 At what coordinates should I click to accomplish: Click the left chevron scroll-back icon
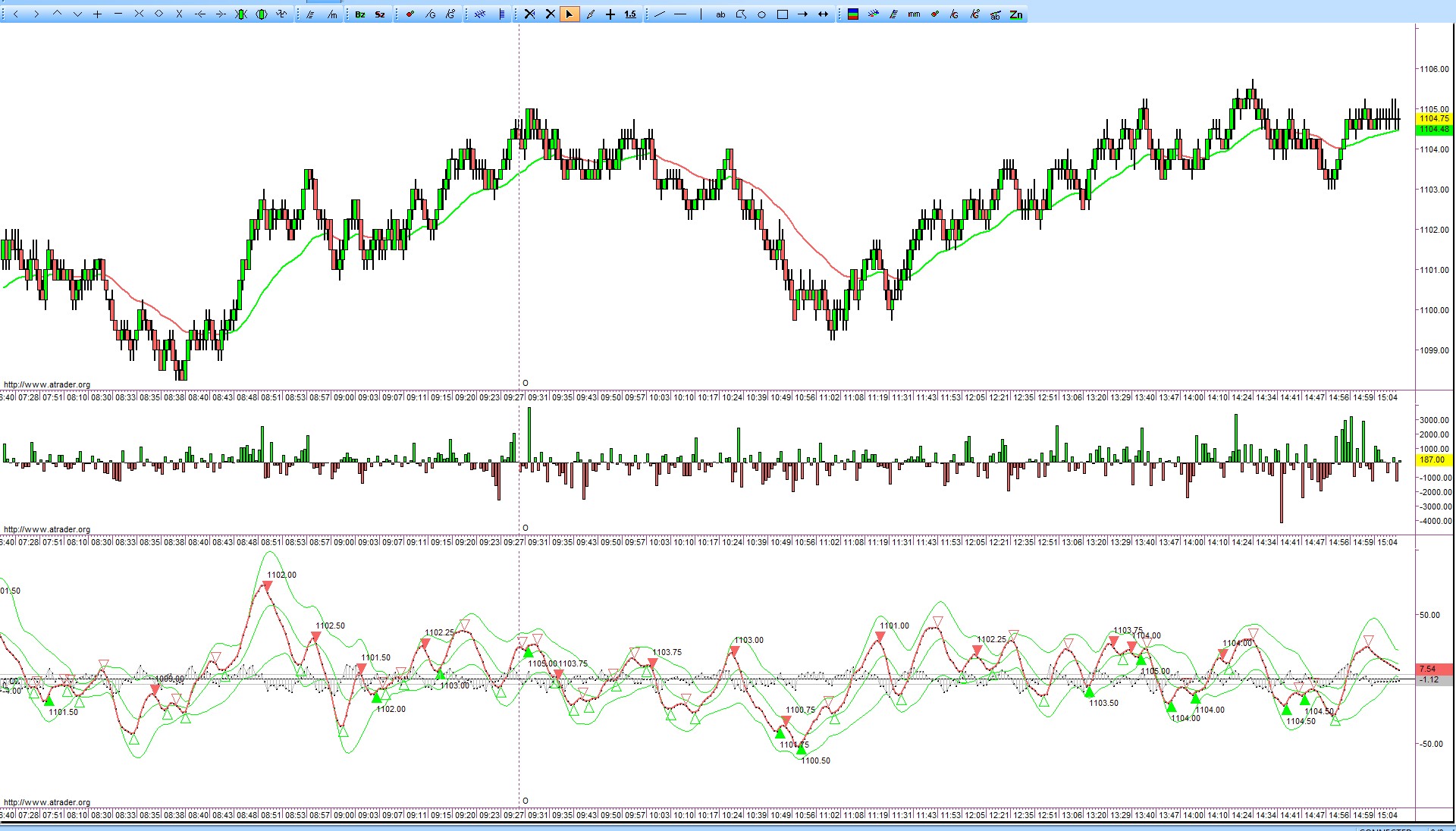coord(16,14)
